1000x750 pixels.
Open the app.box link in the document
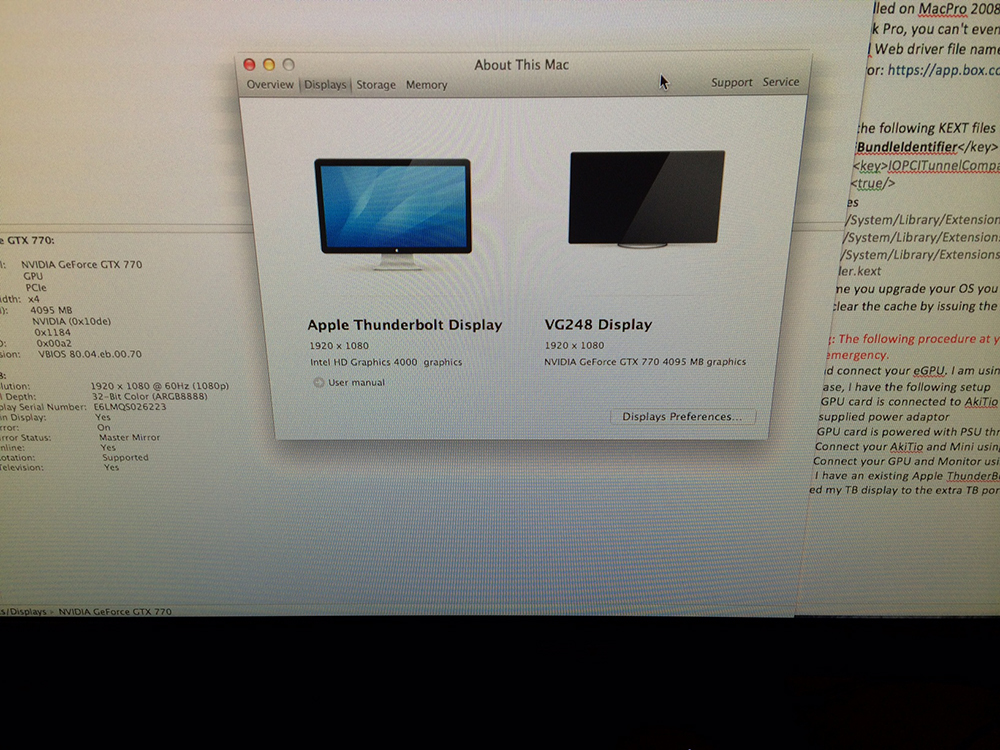tap(943, 70)
